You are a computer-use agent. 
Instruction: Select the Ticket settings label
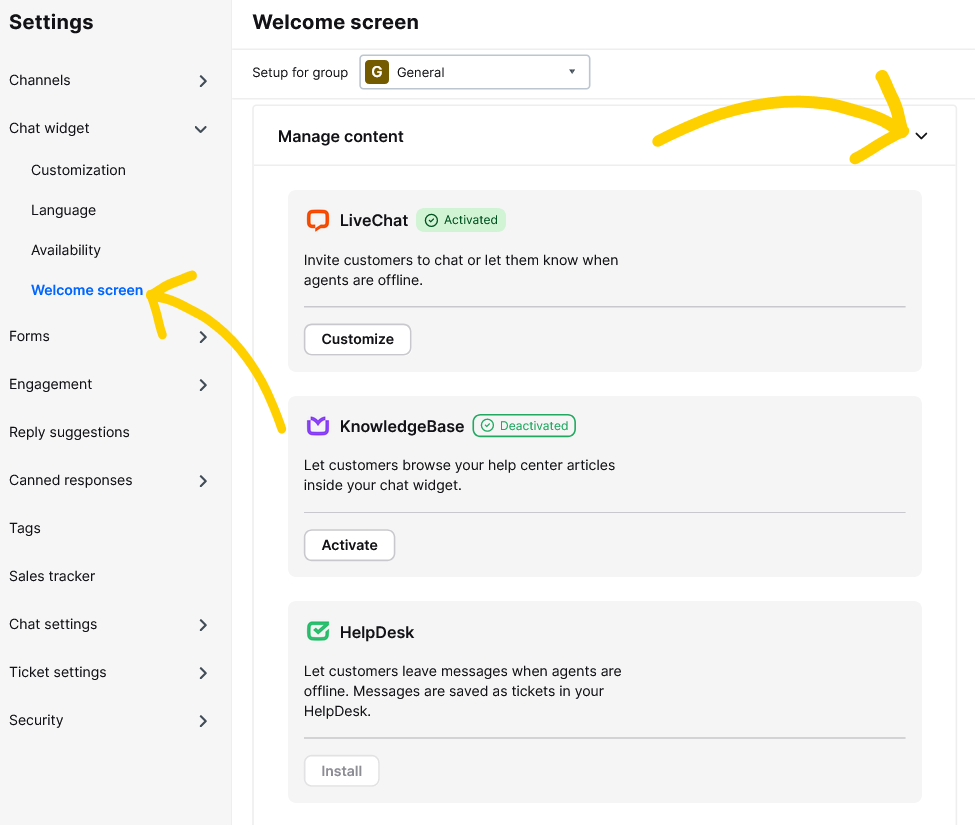pos(58,672)
